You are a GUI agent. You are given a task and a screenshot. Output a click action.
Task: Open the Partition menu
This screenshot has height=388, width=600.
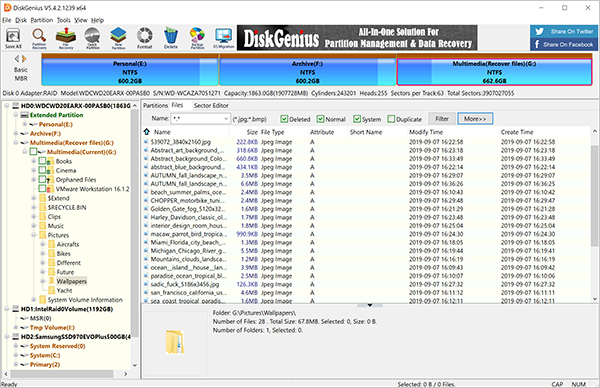coord(42,20)
